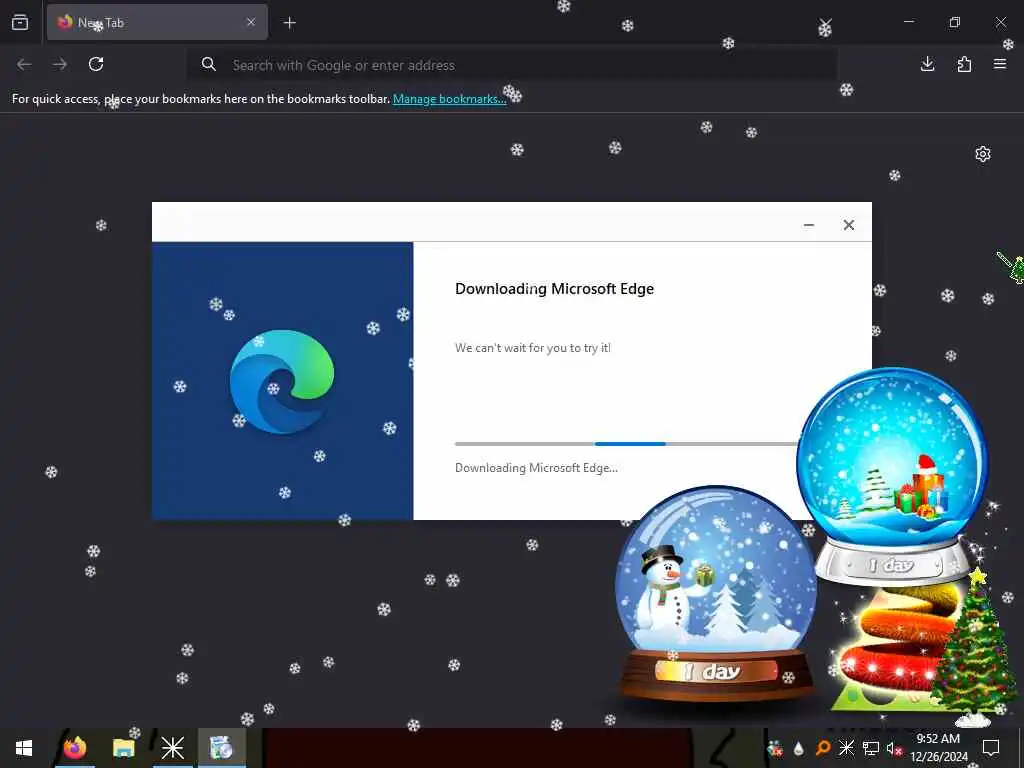1024x768 pixels.
Task: Minimize the Edge installer dialog
Action: [808, 225]
